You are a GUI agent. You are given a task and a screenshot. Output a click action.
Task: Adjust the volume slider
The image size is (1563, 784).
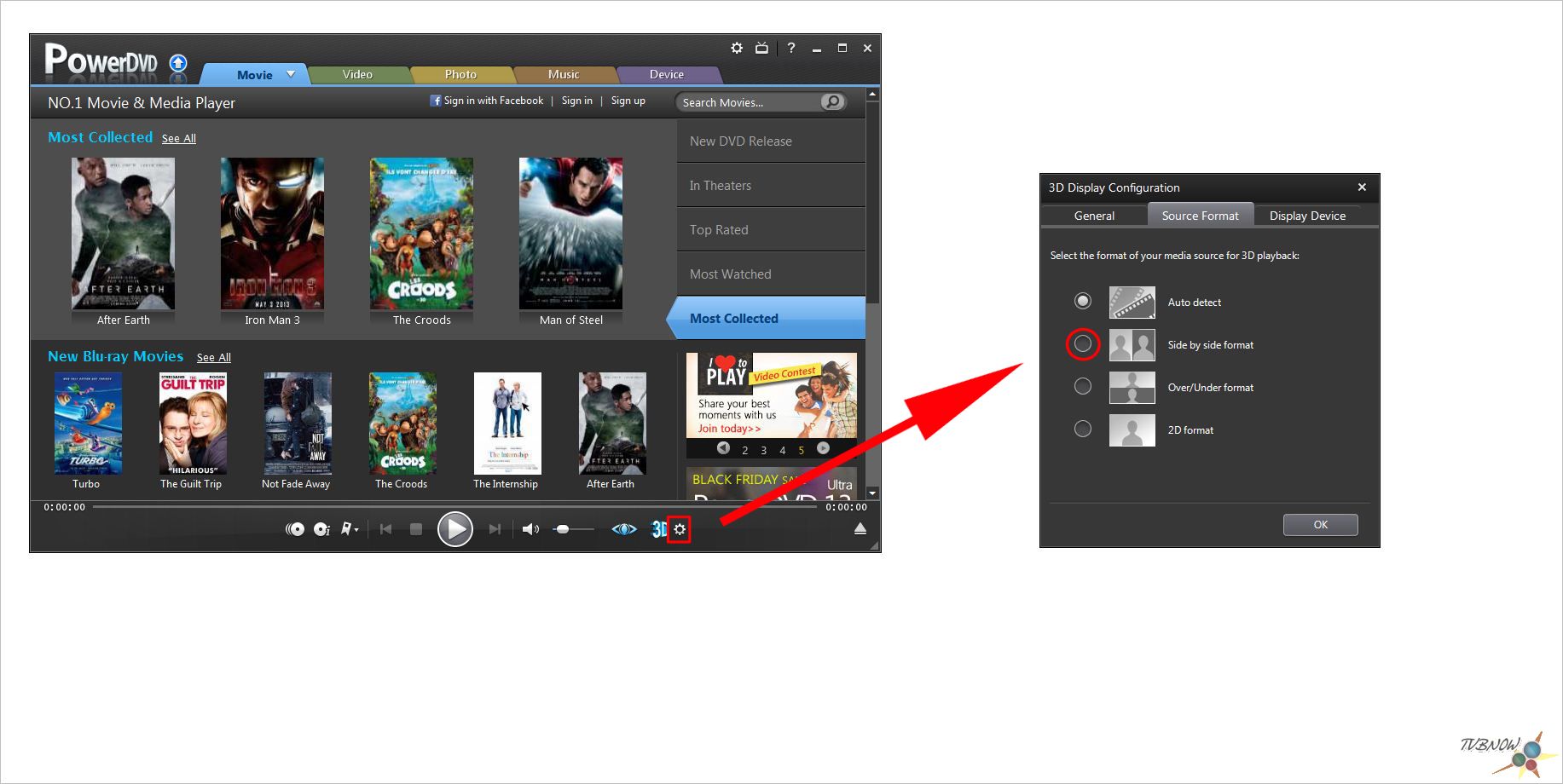(574, 529)
